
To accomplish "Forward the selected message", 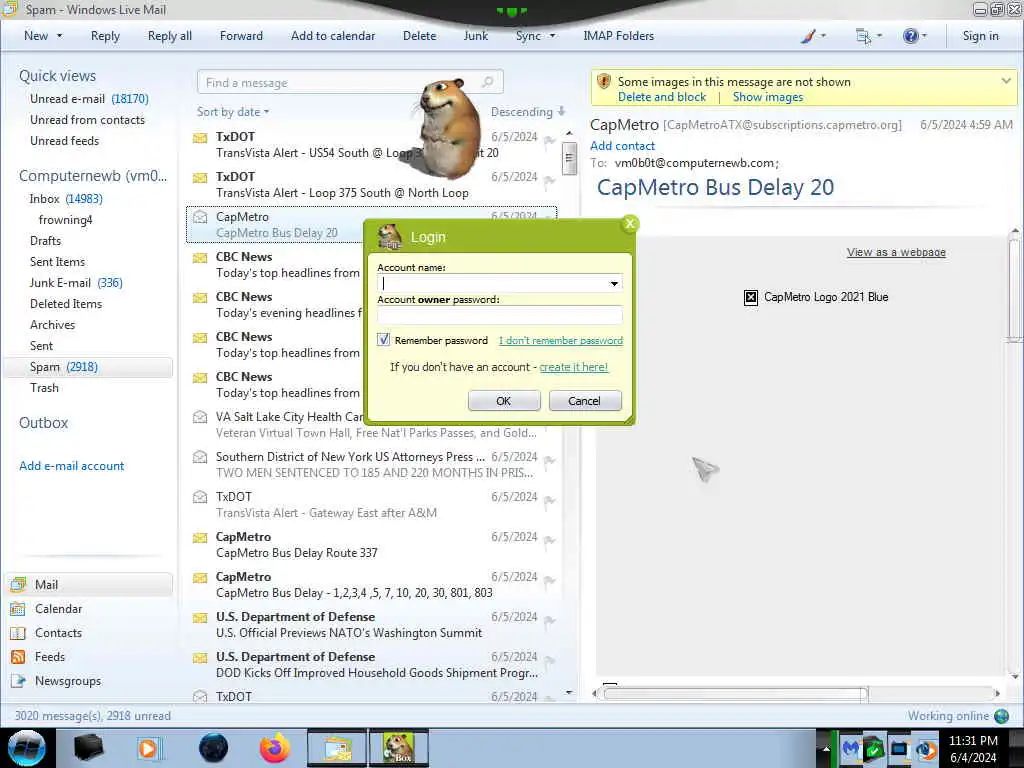I will pos(241,36).
